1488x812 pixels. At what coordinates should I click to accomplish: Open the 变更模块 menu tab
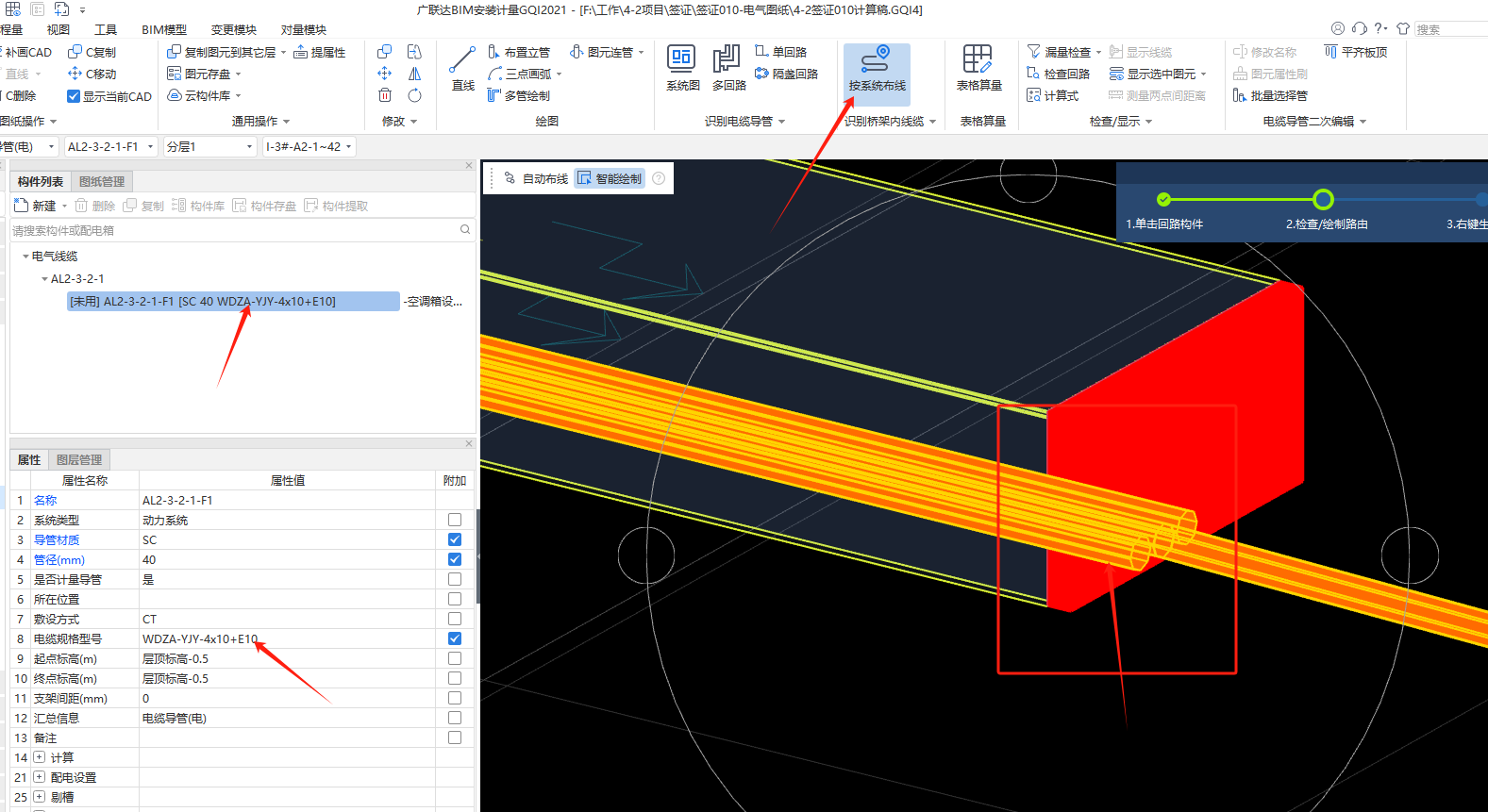point(234,29)
